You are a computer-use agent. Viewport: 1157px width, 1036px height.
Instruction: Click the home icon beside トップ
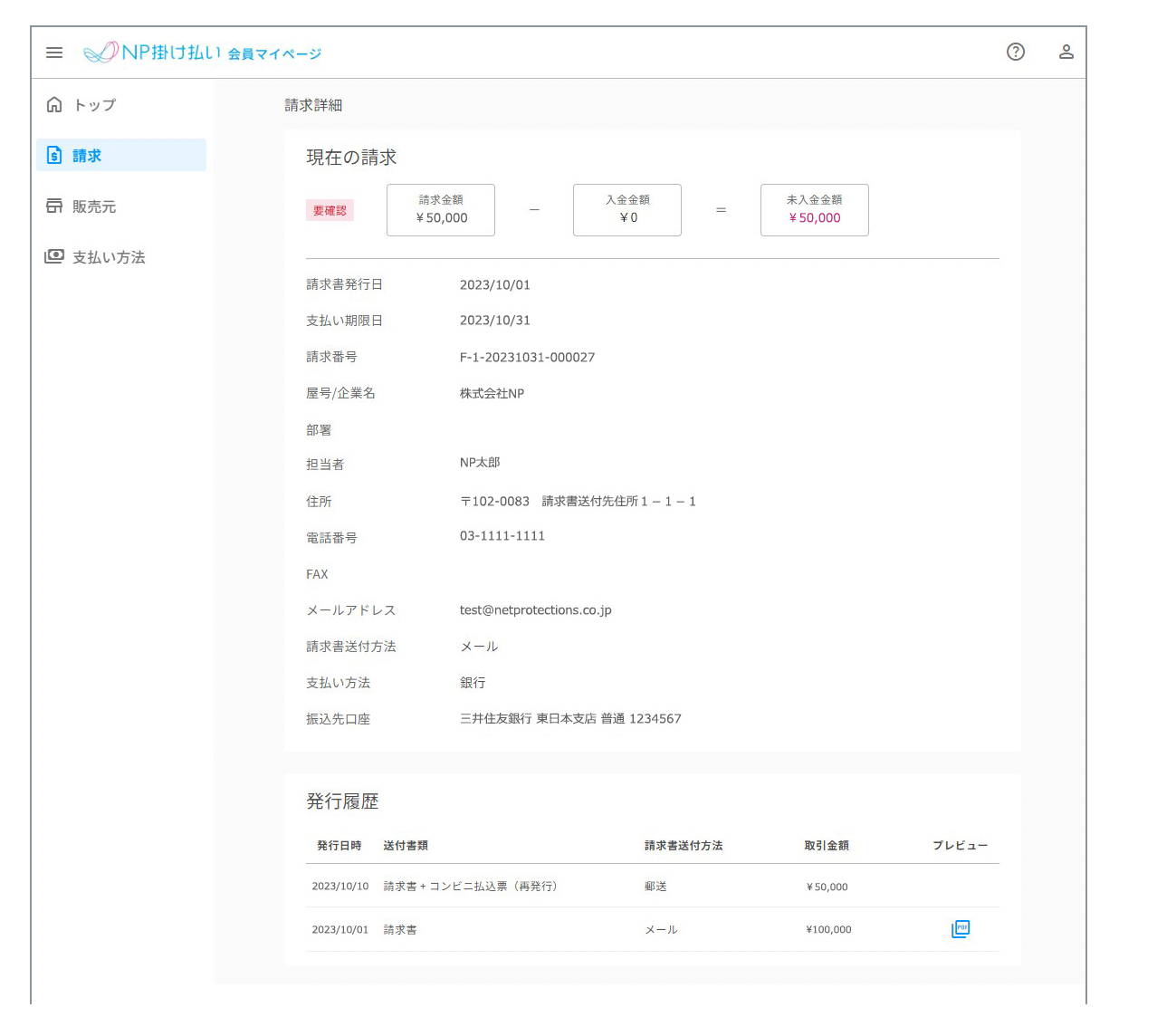54,105
